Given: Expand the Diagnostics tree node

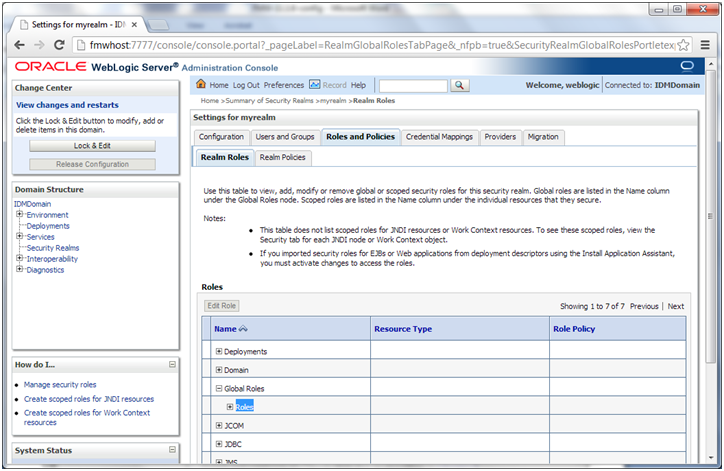Looking at the screenshot, I should point(19,269).
